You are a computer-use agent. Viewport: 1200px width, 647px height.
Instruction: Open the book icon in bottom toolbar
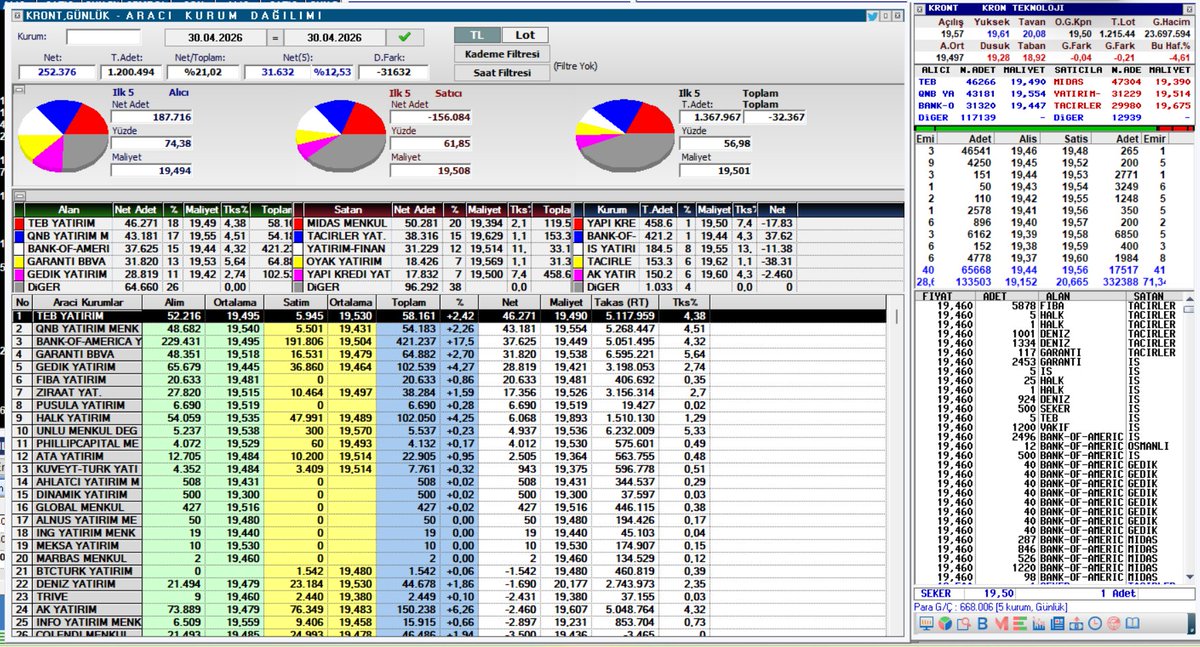click(1132, 625)
